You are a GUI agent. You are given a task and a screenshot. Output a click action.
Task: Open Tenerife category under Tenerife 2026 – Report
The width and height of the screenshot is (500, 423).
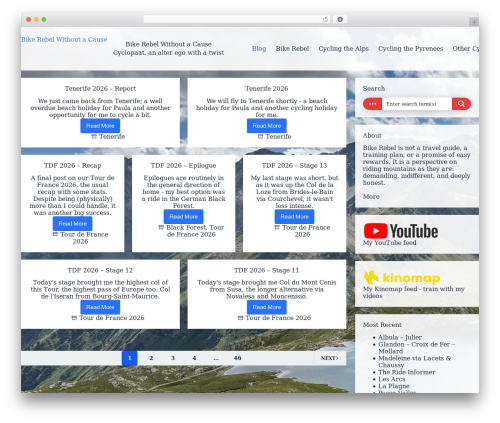point(112,136)
